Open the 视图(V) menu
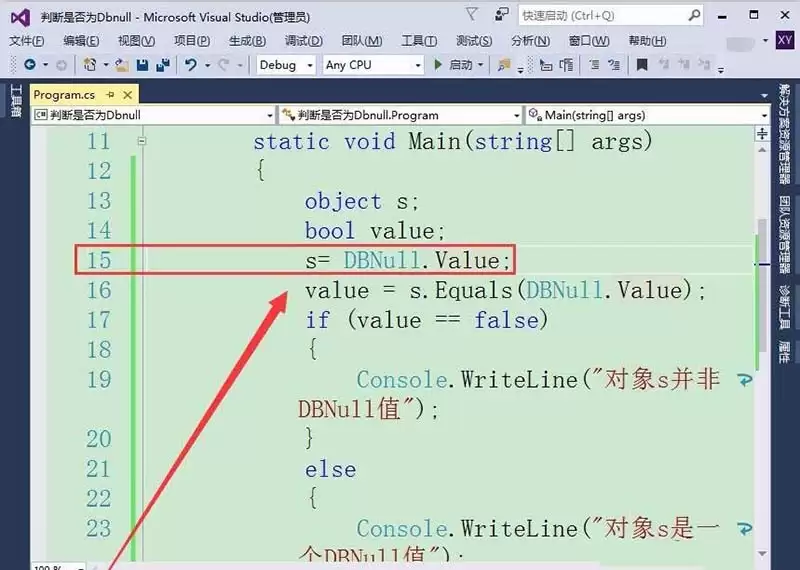Screen dimensions: 800x570 click(136, 41)
